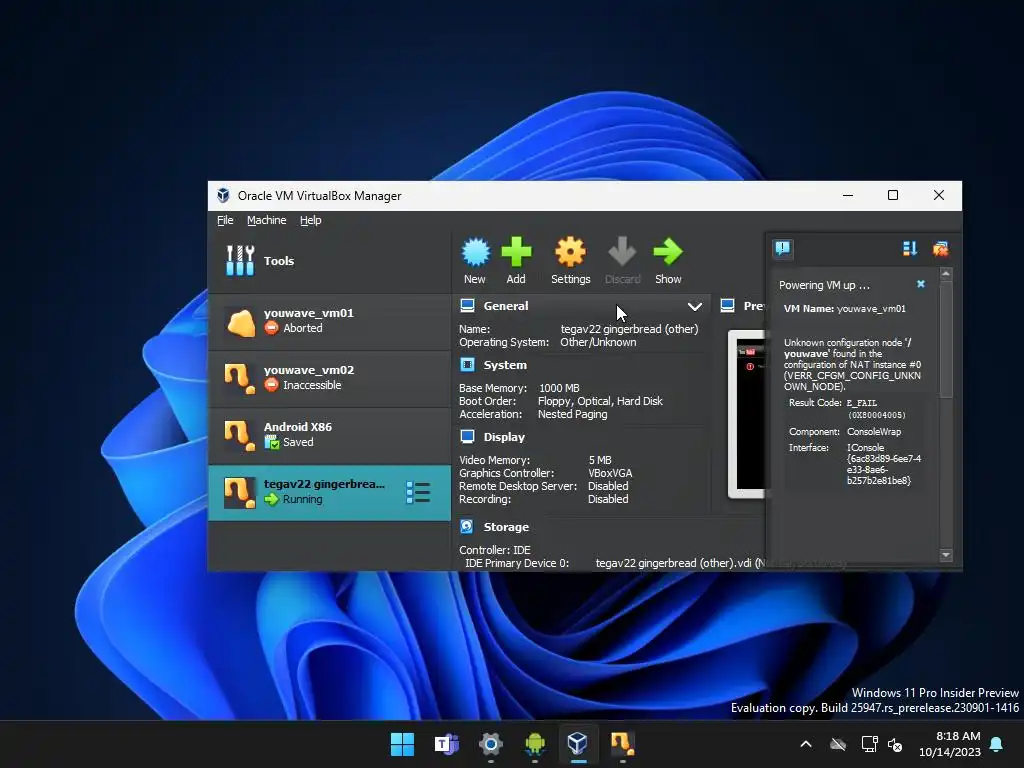Open machine tools menu for tegav22
Screen dimensions: 1024x768
click(x=418, y=492)
